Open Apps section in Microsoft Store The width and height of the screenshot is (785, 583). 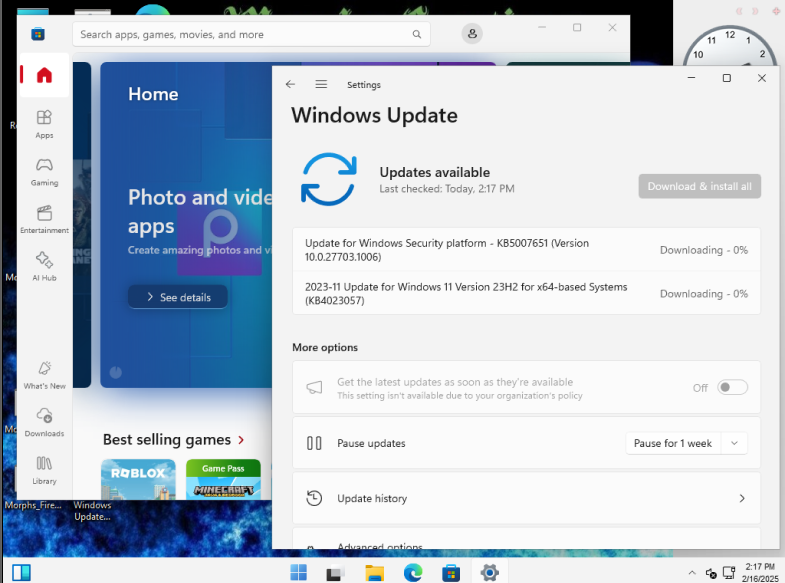44,124
